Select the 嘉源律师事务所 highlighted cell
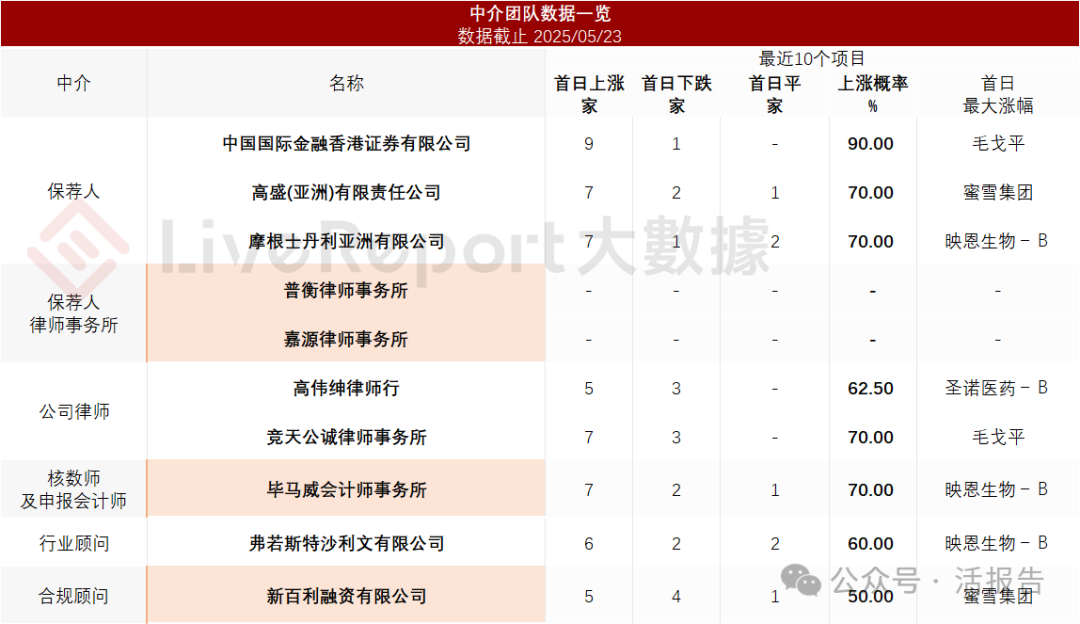This screenshot has width=1080, height=624. (346, 340)
